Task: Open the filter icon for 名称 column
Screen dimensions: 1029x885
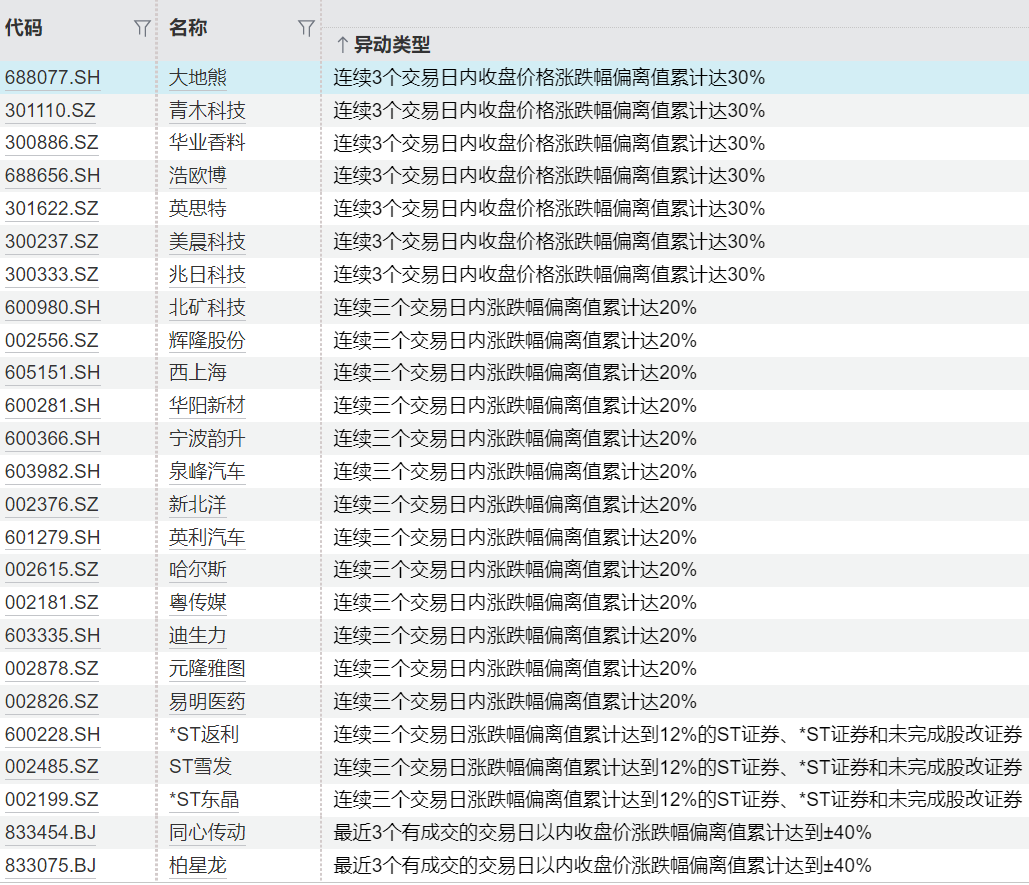Action: point(306,28)
